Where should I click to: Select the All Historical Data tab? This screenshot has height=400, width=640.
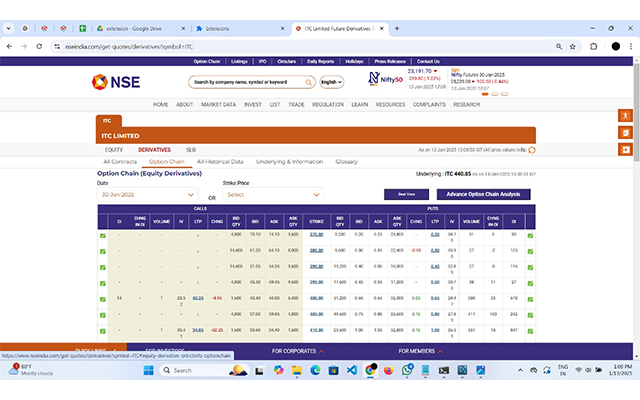click(x=220, y=162)
